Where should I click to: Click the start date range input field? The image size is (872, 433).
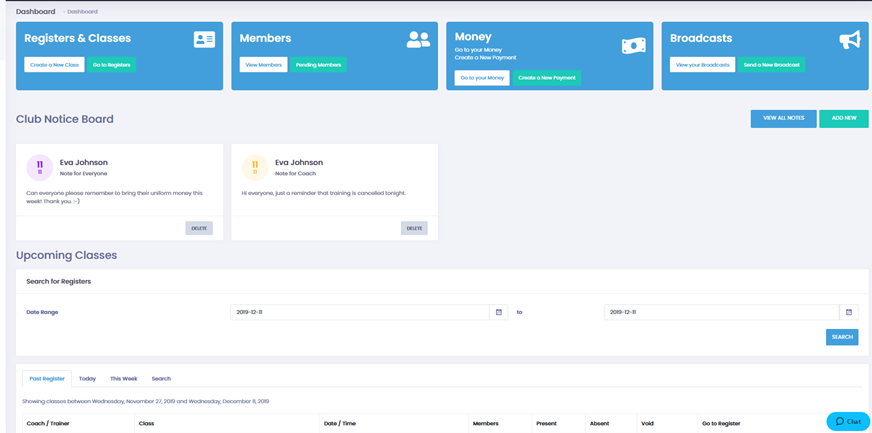(359, 312)
